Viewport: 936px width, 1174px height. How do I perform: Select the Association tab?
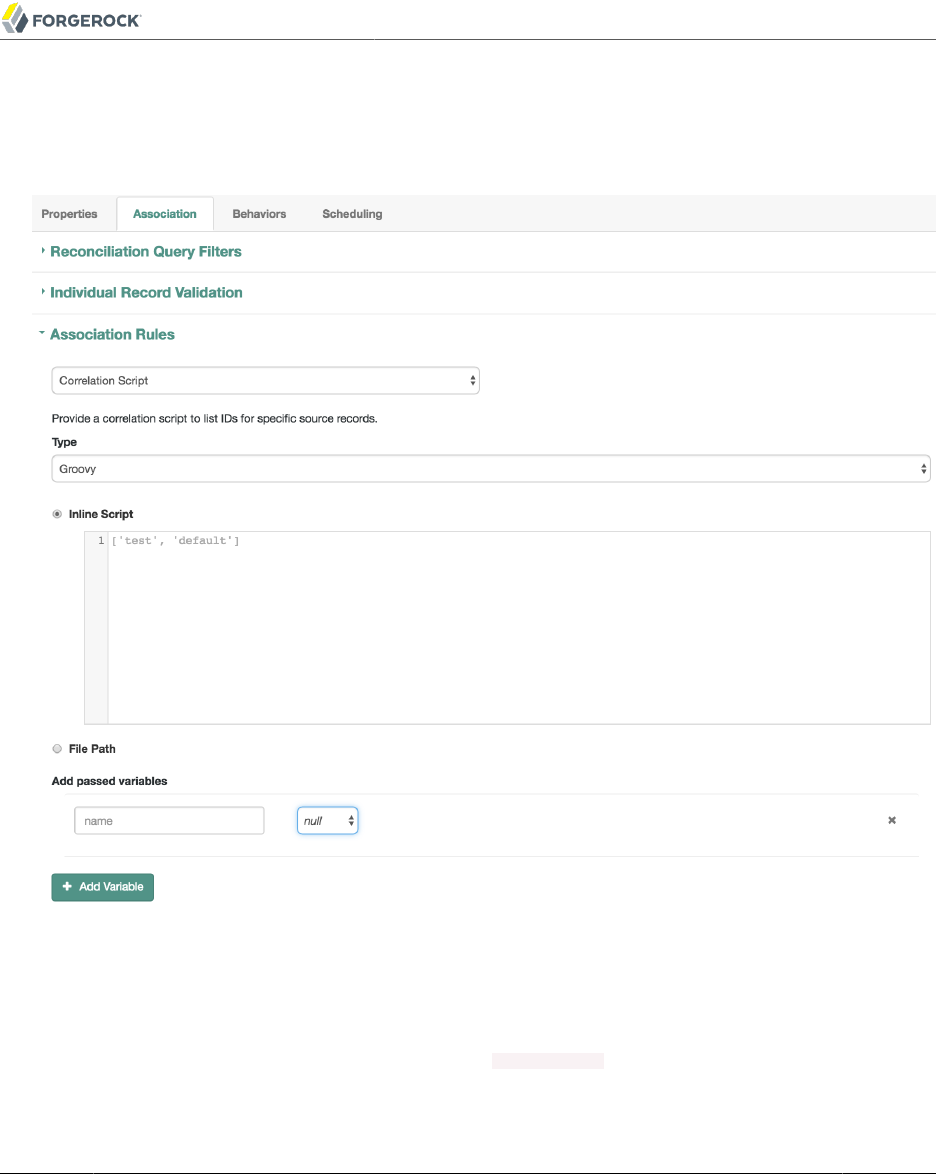[x=165, y=214]
